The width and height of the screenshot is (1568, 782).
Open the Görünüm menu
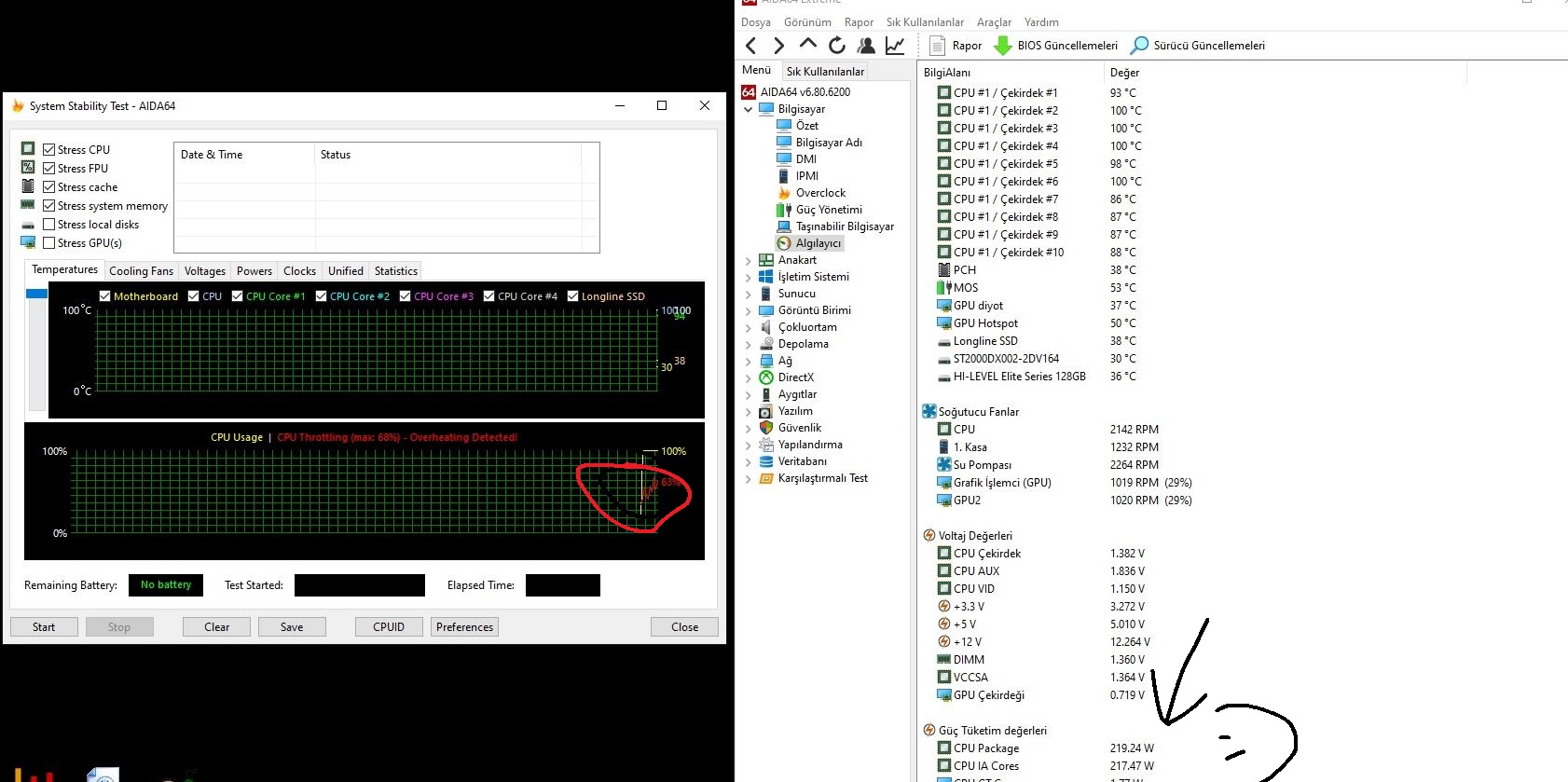click(807, 22)
